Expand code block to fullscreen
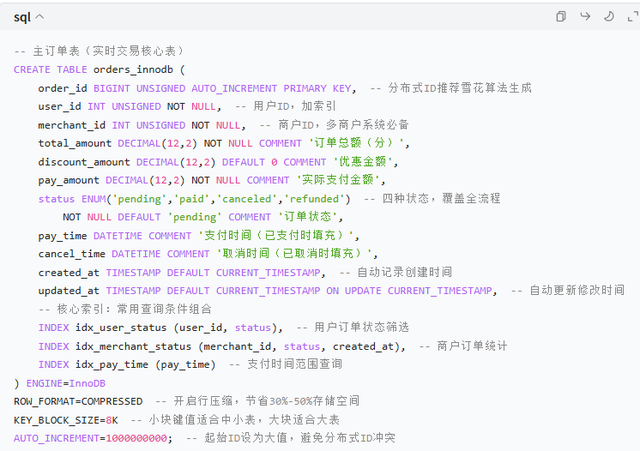640x451 pixels. click(x=633, y=16)
